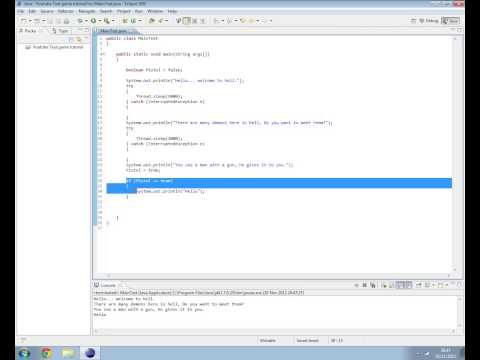
Task: Open the Refactor menu
Action: (x=66, y=11)
